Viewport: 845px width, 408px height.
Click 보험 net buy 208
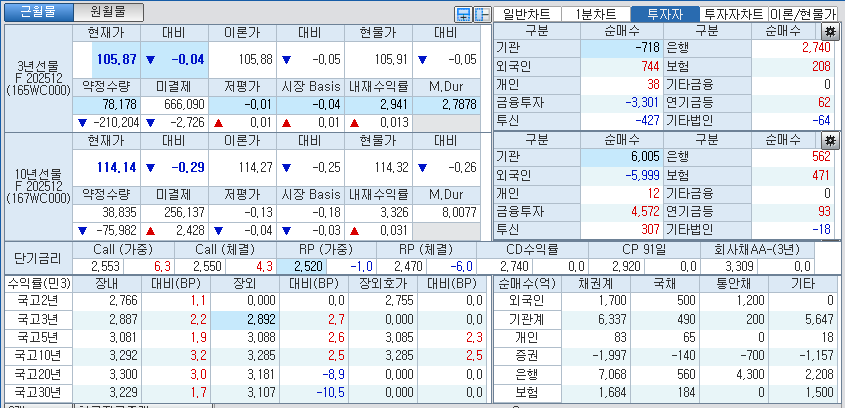(821, 66)
